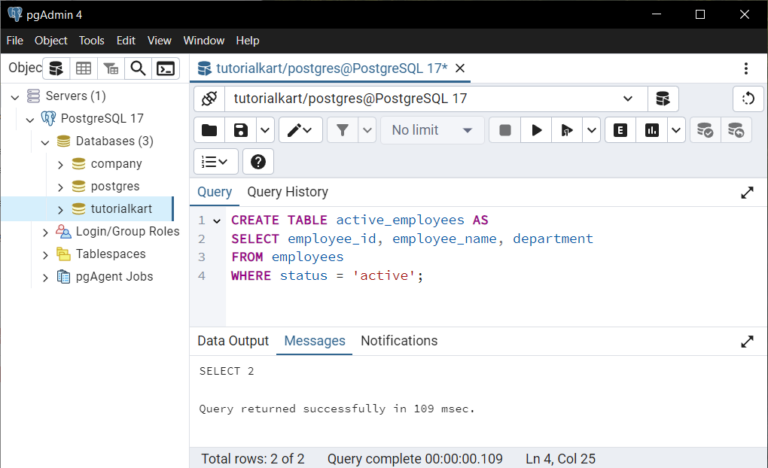Expand the tutorialkart database node
Image resolution: width=768 pixels, height=468 pixels.
pyautogui.click(x=60, y=209)
